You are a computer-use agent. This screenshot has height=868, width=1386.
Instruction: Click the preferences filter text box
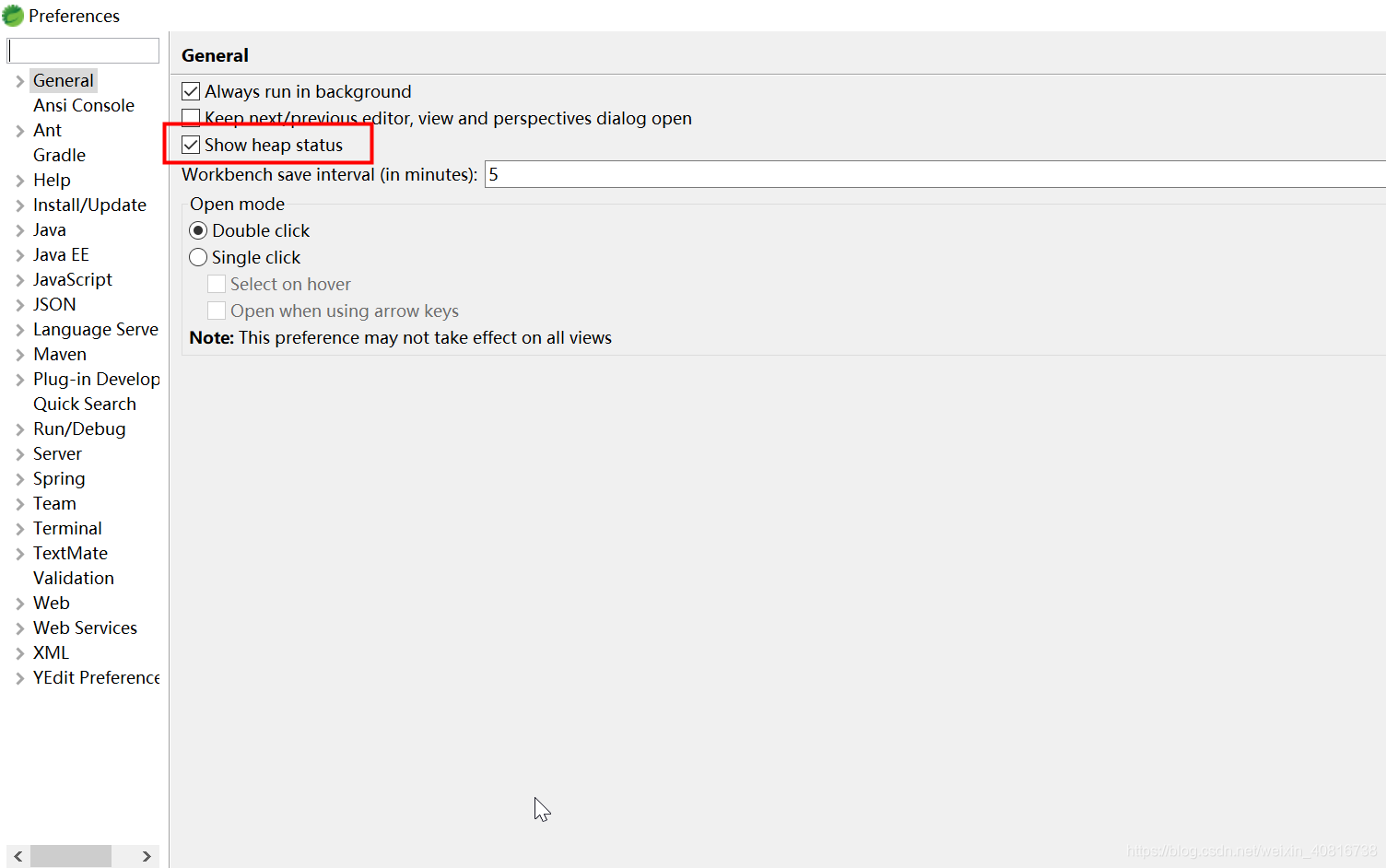click(x=83, y=51)
